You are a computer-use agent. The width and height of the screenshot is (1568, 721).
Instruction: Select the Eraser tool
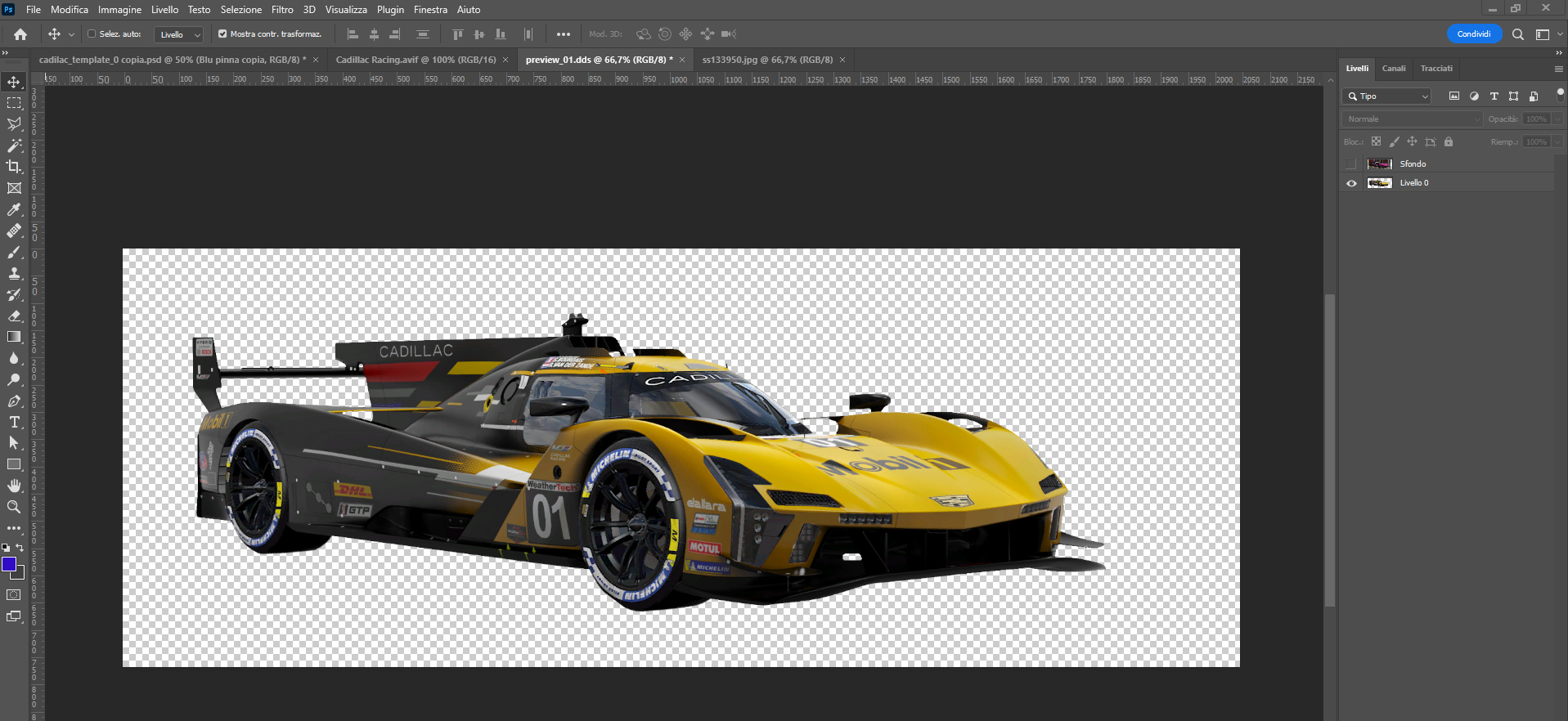[14, 316]
